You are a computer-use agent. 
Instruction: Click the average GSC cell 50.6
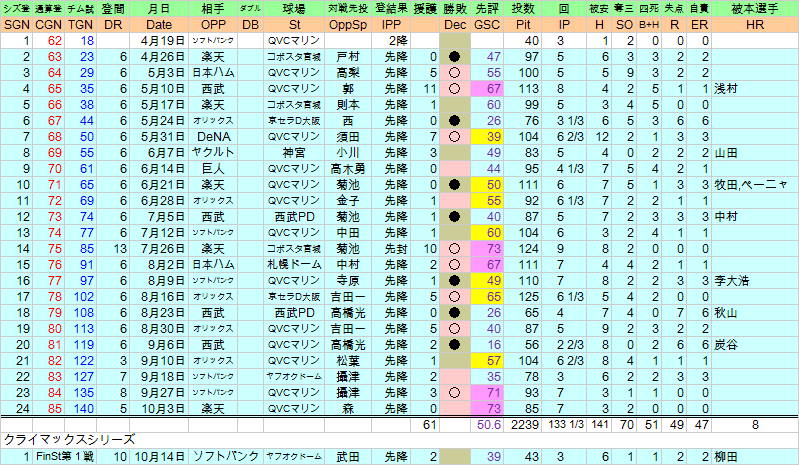click(x=487, y=425)
